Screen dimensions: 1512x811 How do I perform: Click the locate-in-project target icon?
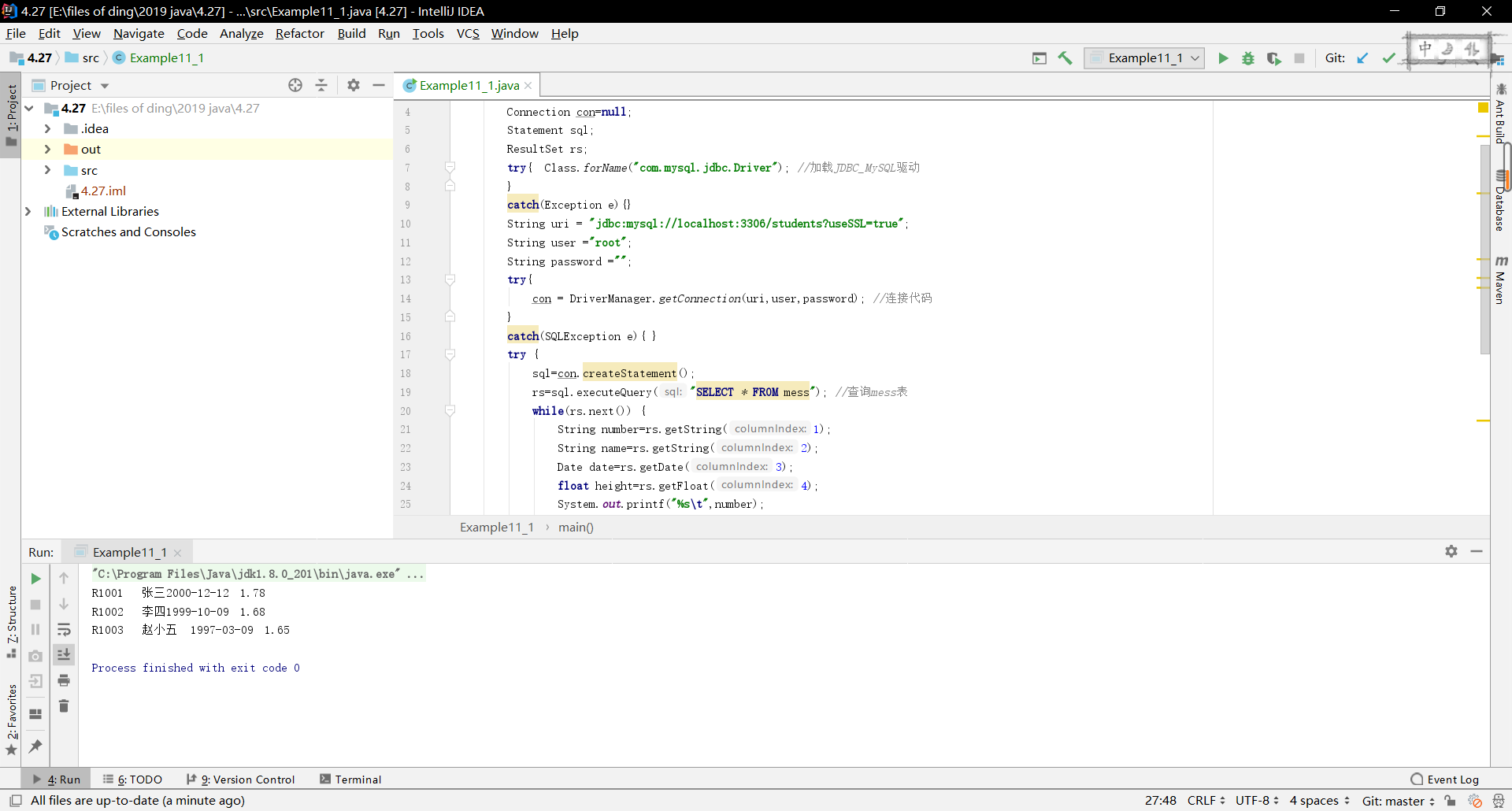[x=295, y=85]
